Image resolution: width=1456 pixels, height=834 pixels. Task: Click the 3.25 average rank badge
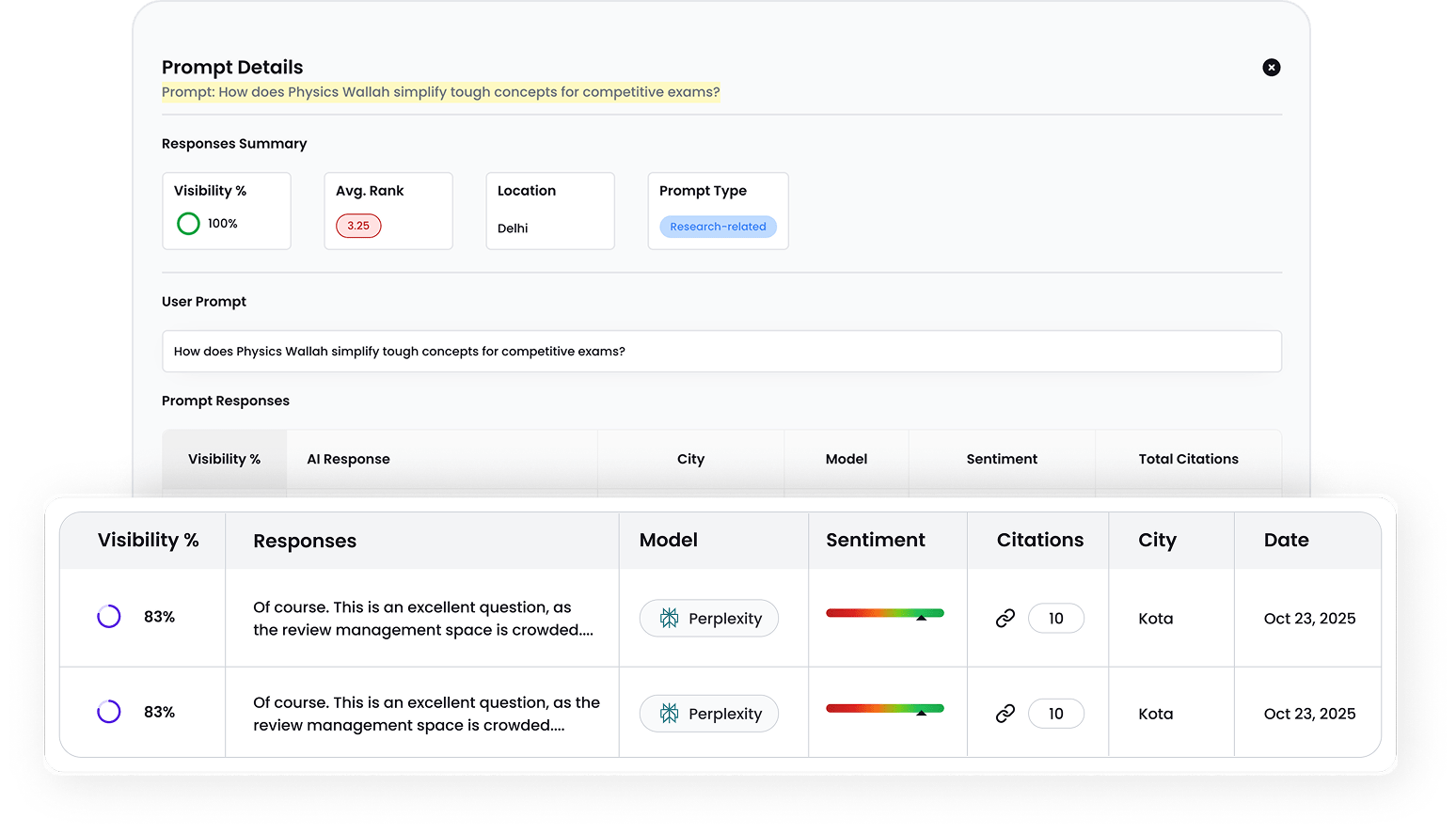pos(358,226)
